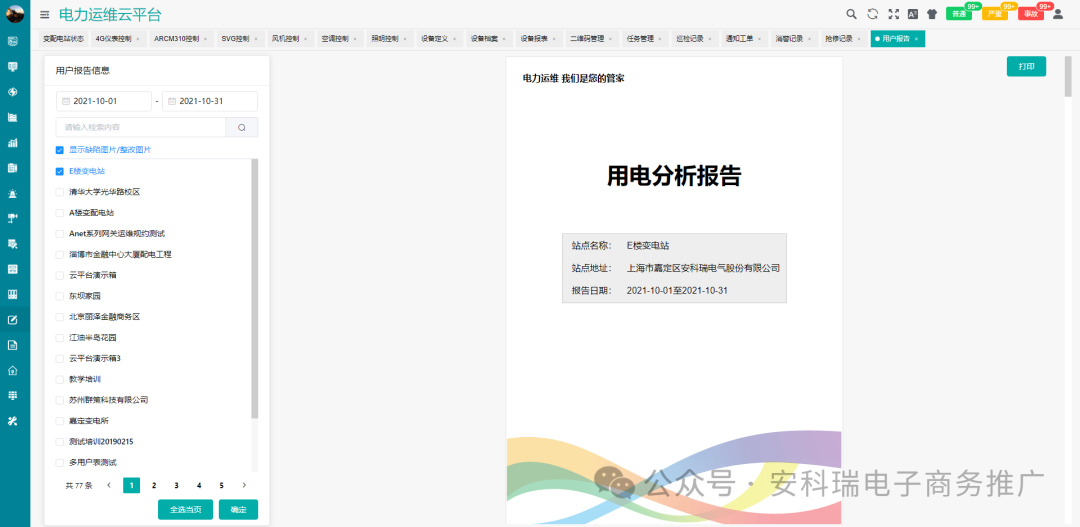Click the 确定 confirm button
The image size is (1080, 527).
[238, 509]
